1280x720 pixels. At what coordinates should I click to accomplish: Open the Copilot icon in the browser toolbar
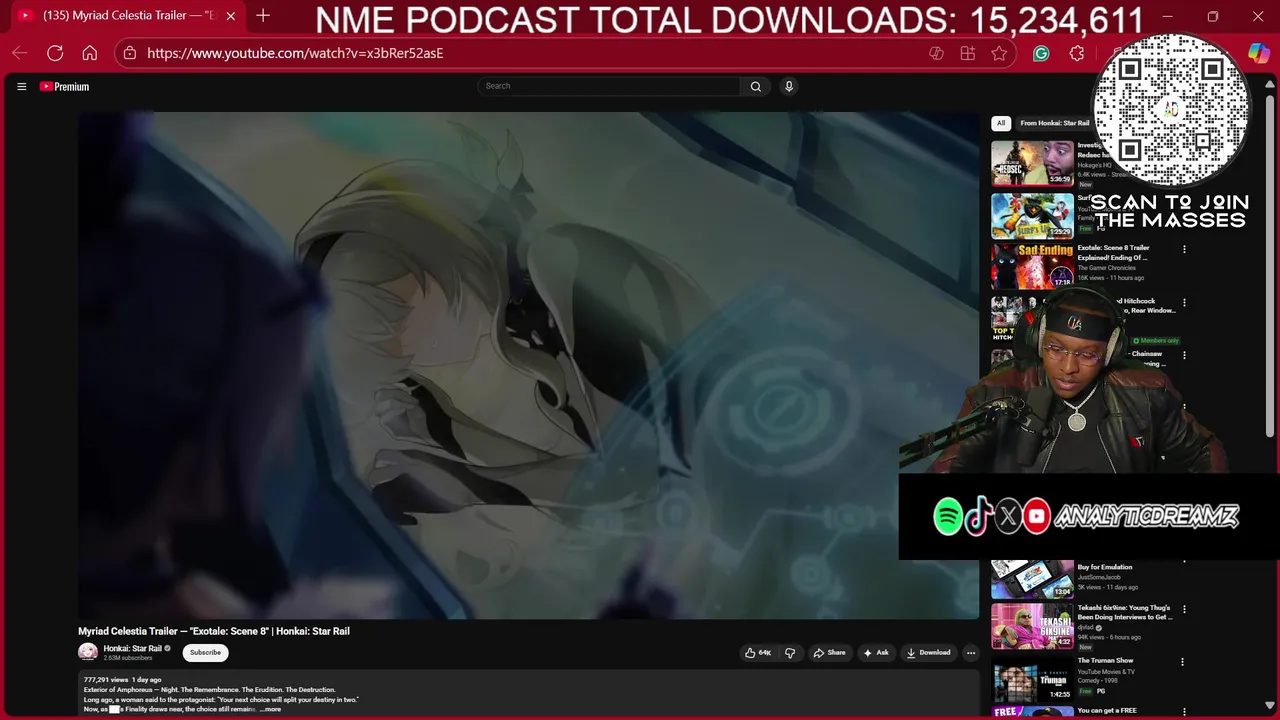click(1258, 53)
